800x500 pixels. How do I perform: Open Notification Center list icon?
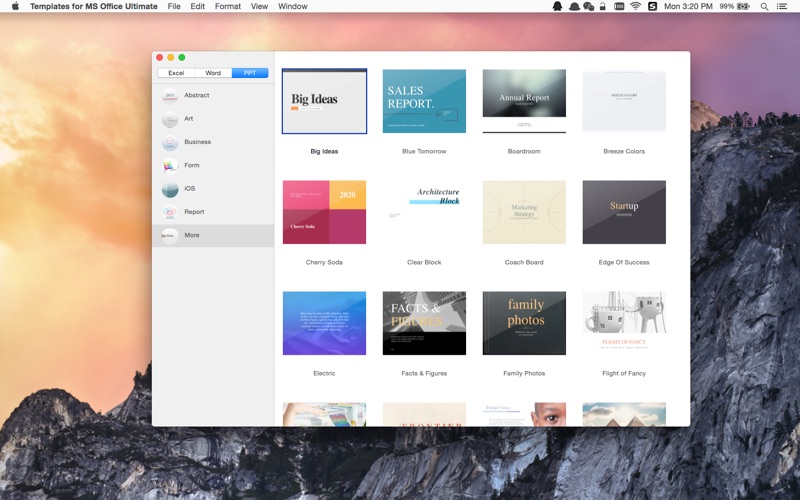(x=782, y=7)
